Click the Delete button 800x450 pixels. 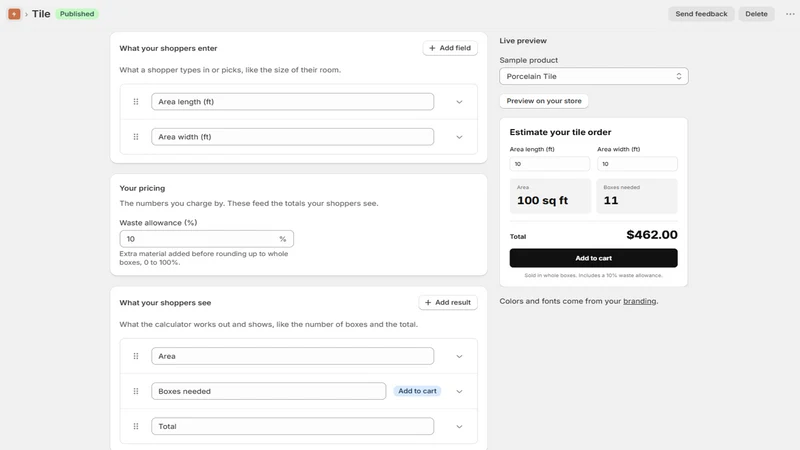click(x=756, y=14)
